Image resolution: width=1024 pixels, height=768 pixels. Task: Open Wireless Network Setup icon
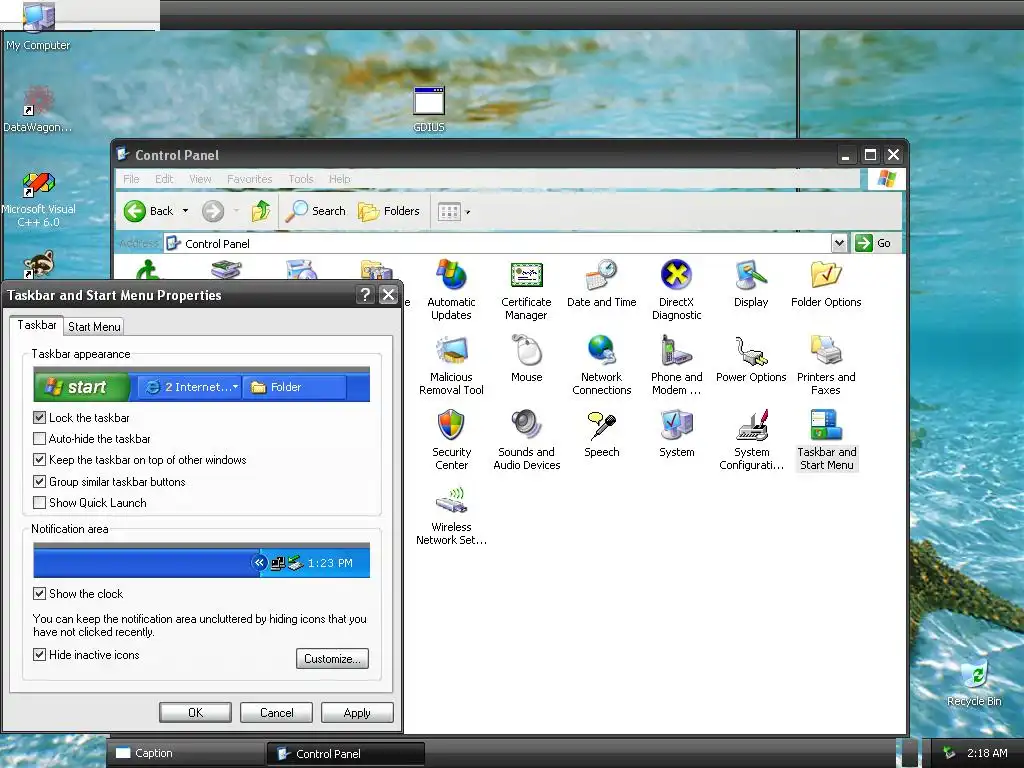click(451, 515)
